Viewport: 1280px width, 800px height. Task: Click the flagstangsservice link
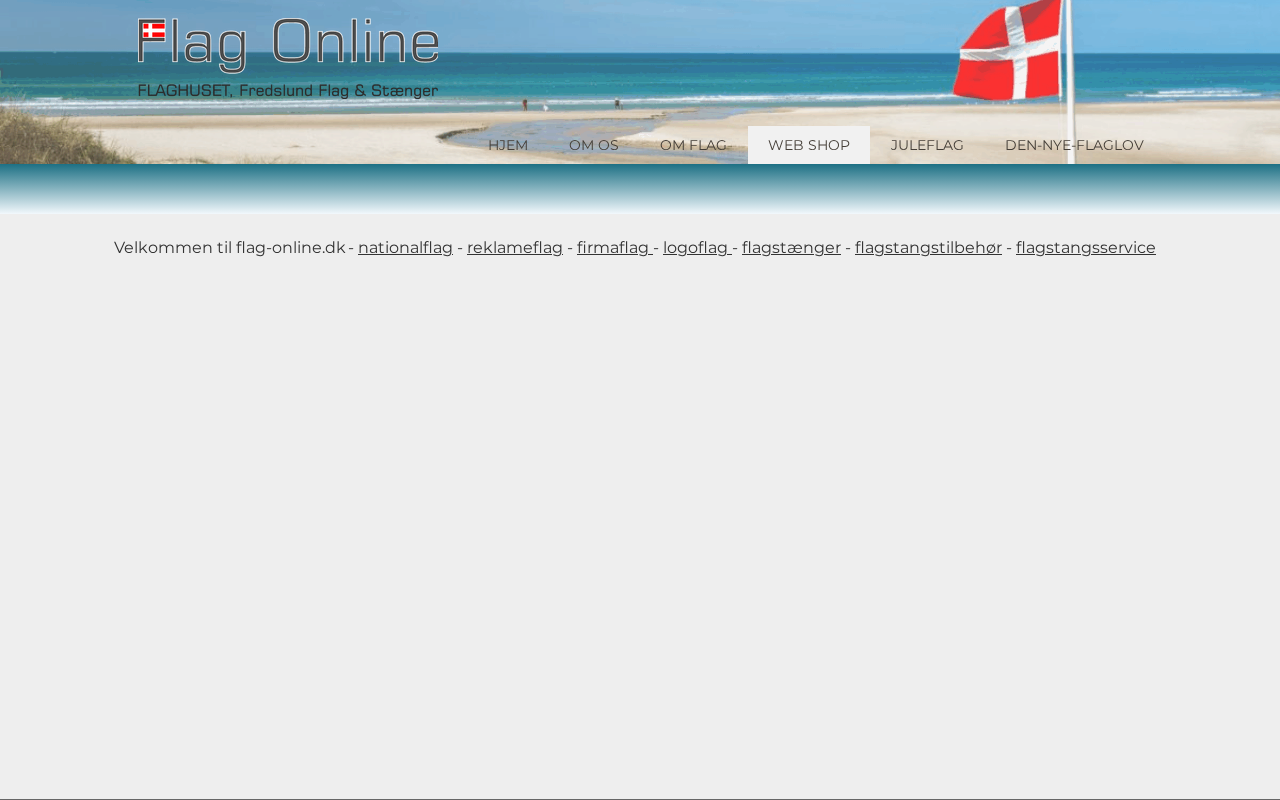click(x=1086, y=248)
